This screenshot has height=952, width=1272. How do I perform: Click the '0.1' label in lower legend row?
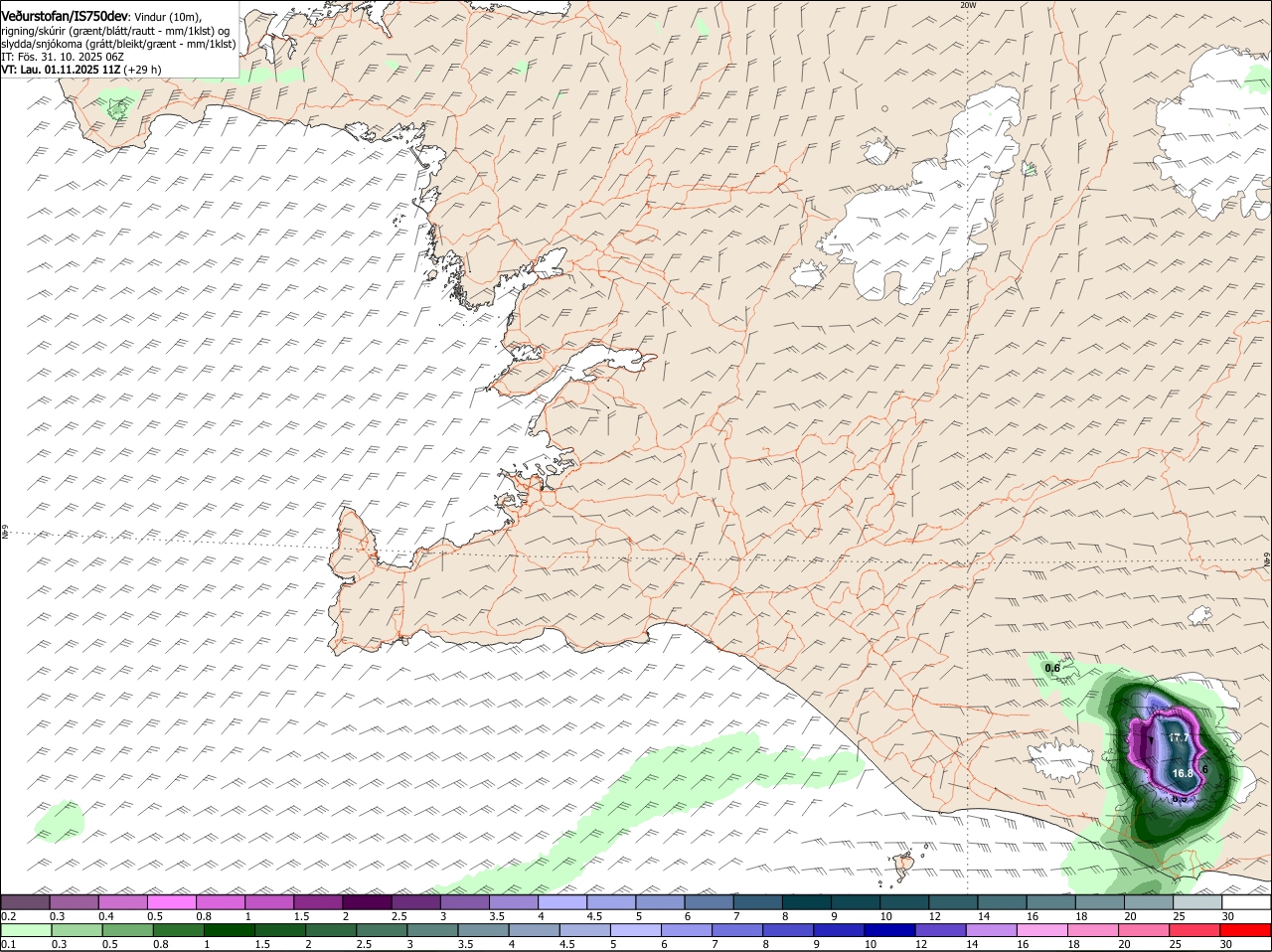tap(8, 944)
